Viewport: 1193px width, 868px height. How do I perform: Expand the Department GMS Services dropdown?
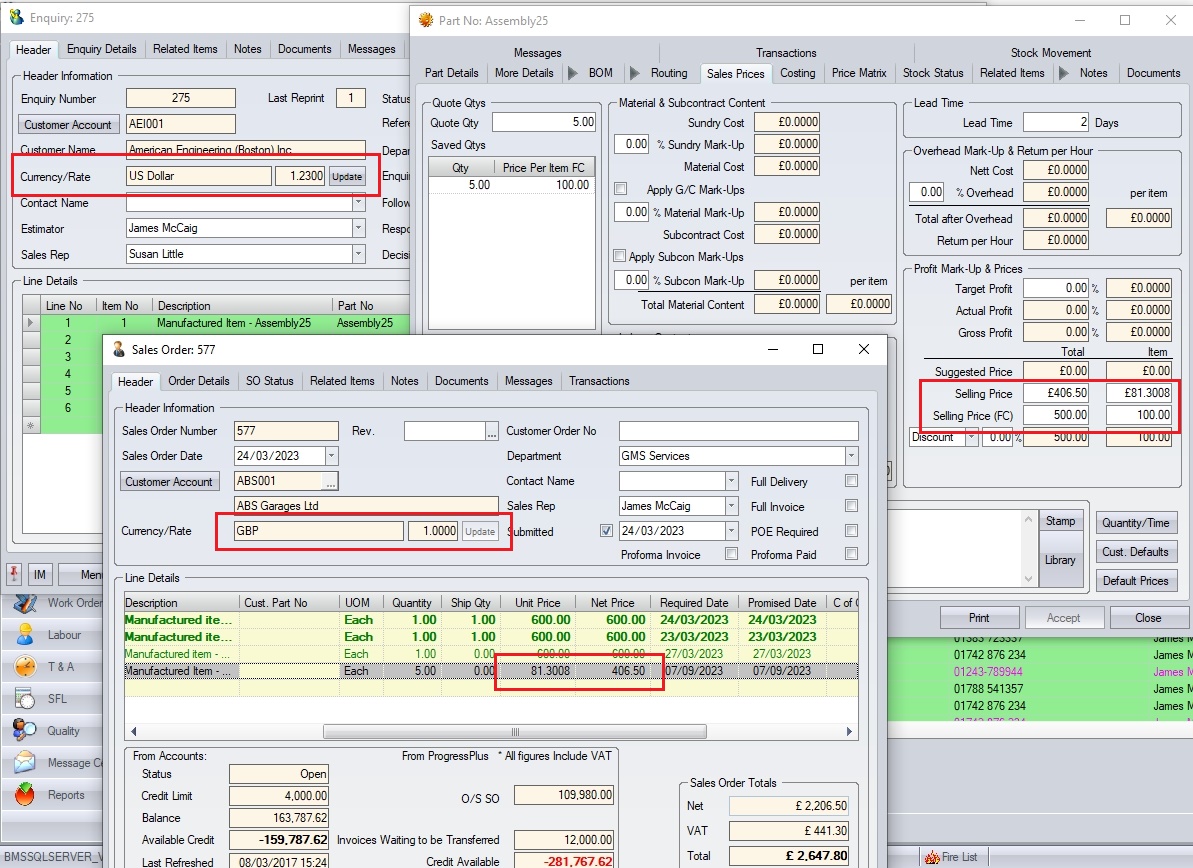[851, 456]
